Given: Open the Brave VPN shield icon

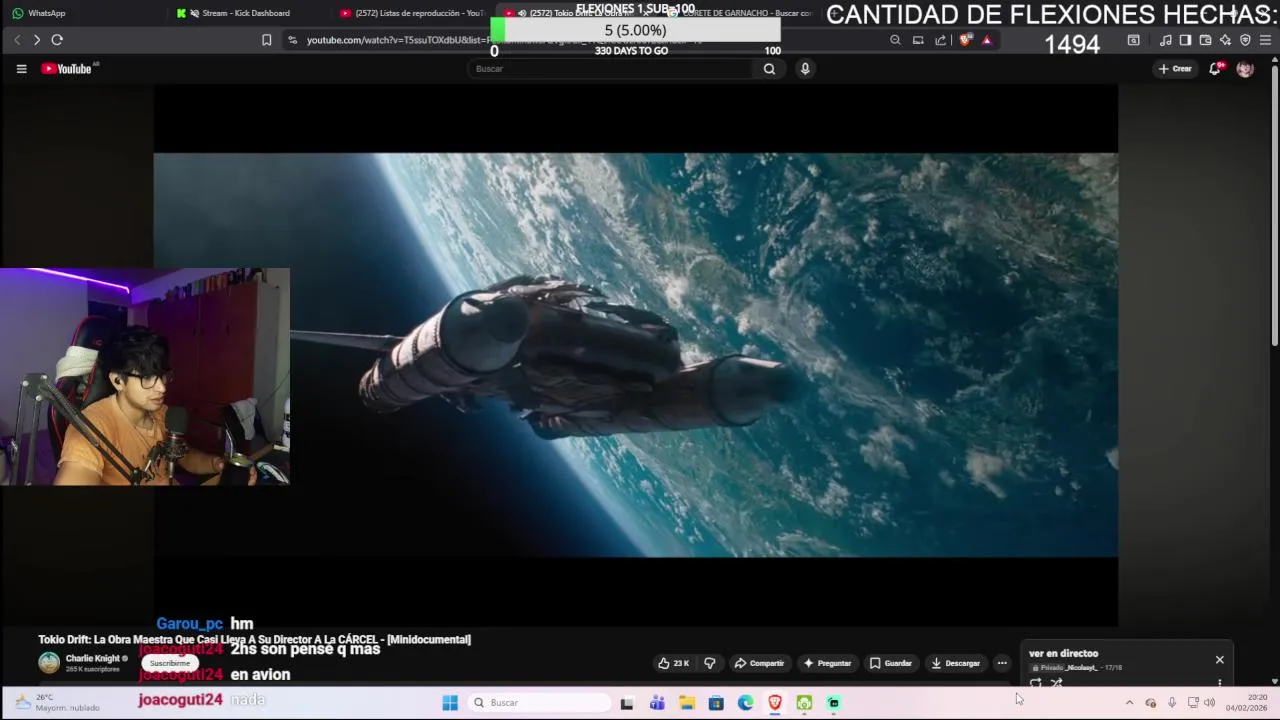Looking at the screenshot, I should tap(1245, 40).
